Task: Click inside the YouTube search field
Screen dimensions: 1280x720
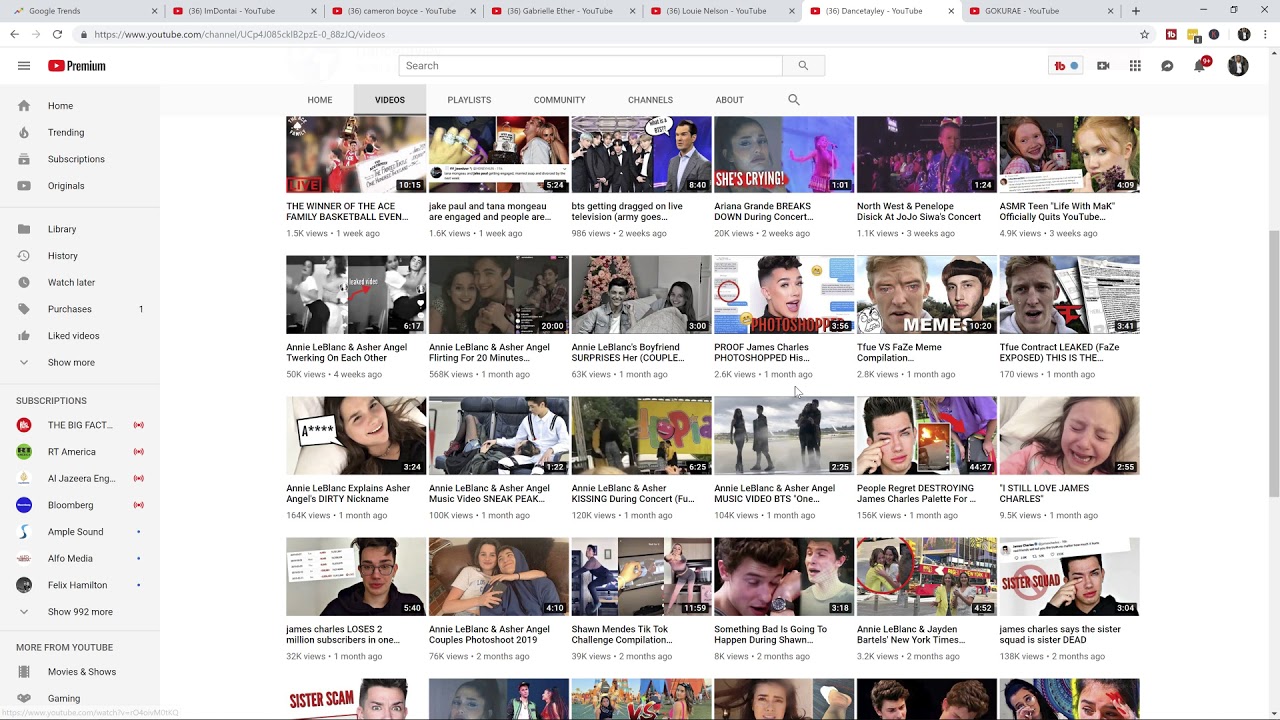Action: [x=590, y=66]
